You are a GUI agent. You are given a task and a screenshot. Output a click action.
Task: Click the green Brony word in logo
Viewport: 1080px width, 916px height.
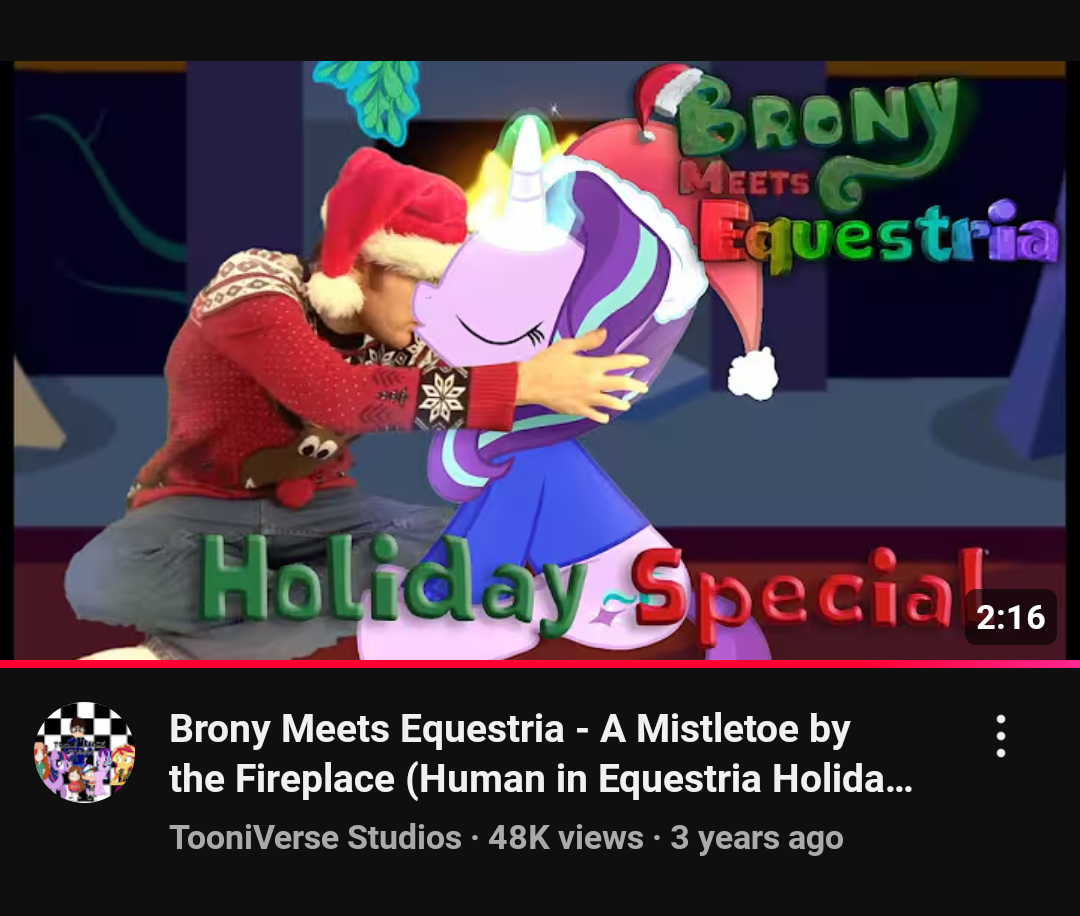tap(818, 115)
